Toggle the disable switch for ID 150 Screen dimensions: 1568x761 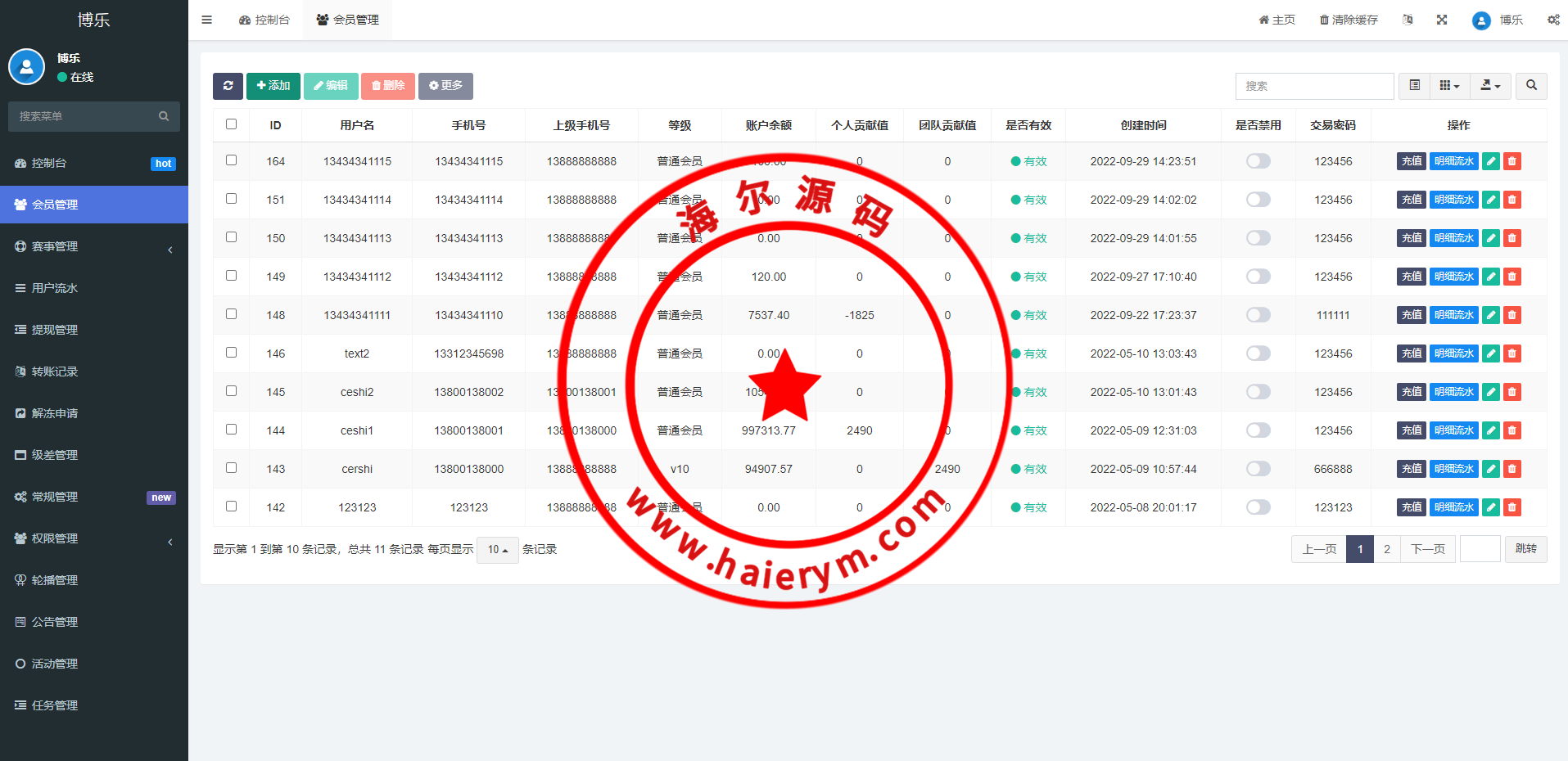coord(1258,238)
